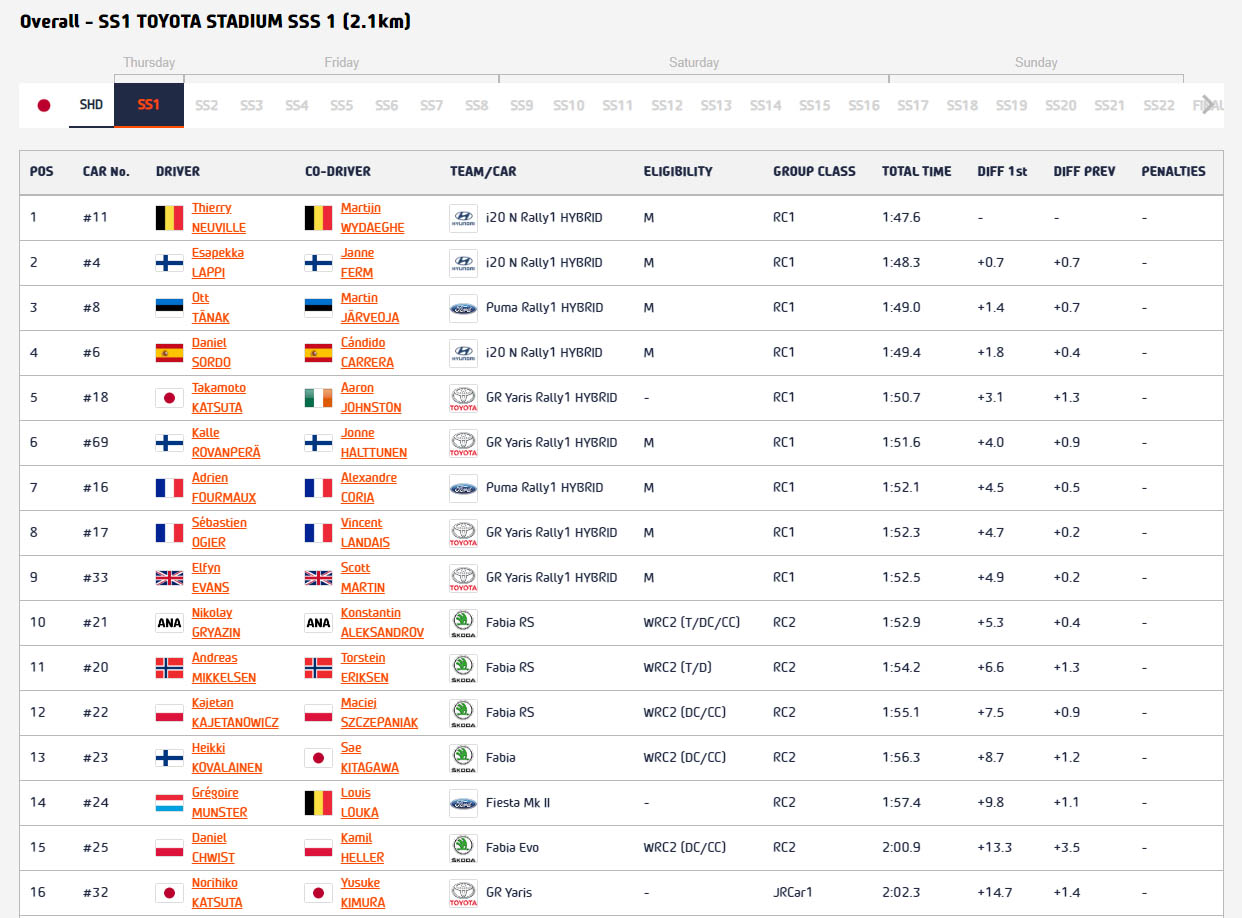This screenshot has height=918, width=1242.
Task: Click car number #69 cell
Action: click(x=95, y=443)
